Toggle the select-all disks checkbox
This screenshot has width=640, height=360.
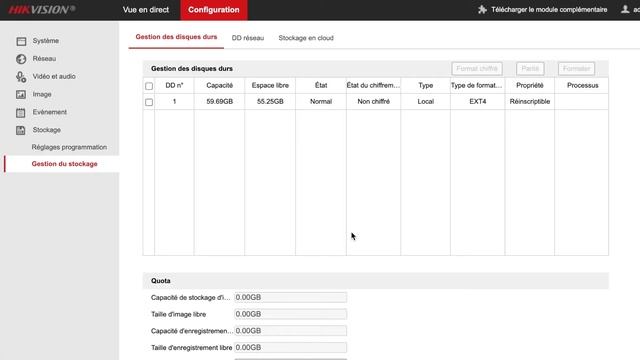pyautogui.click(x=149, y=86)
